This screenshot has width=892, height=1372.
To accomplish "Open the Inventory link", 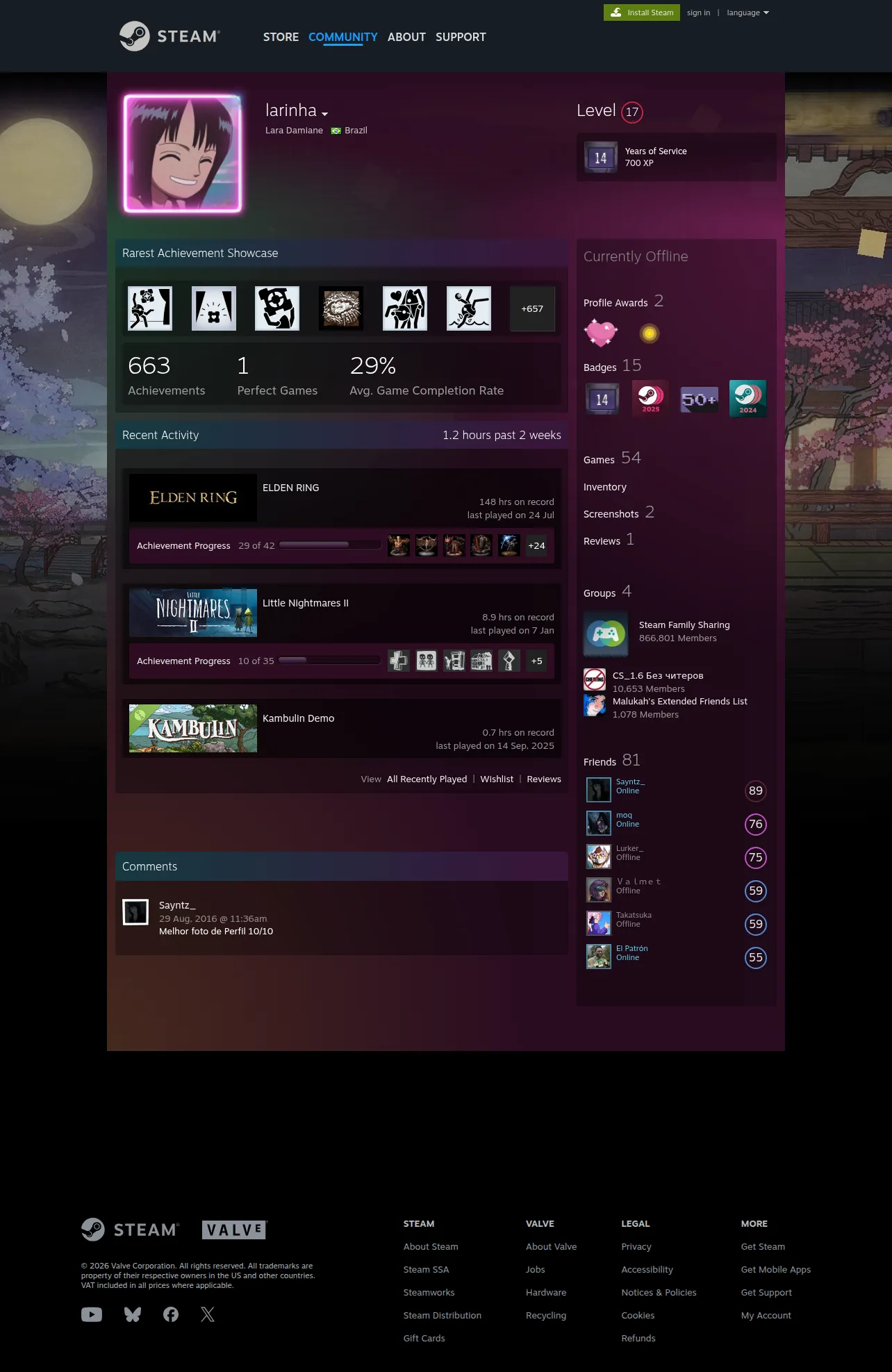I will (605, 487).
